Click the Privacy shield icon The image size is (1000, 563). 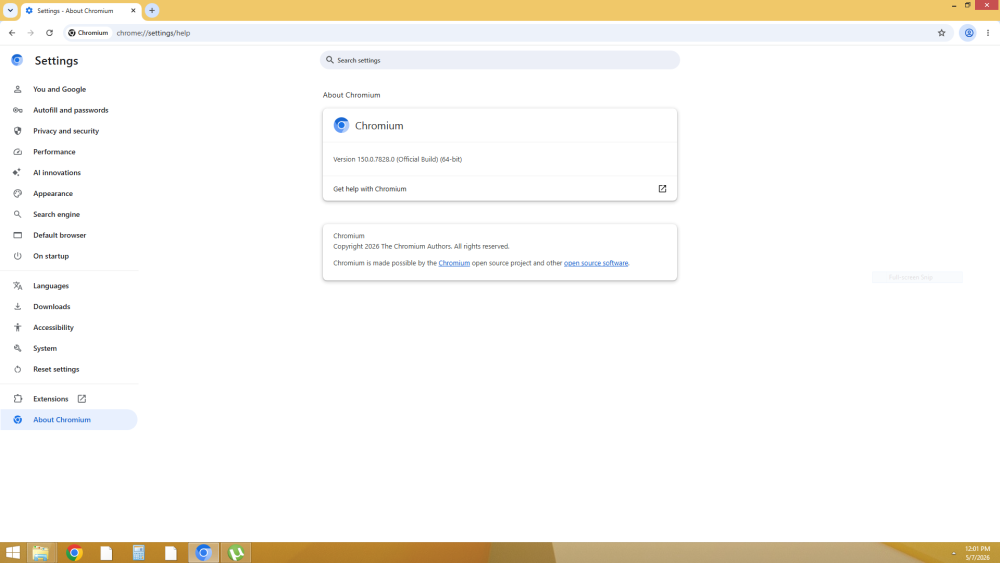(x=17, y=131)
